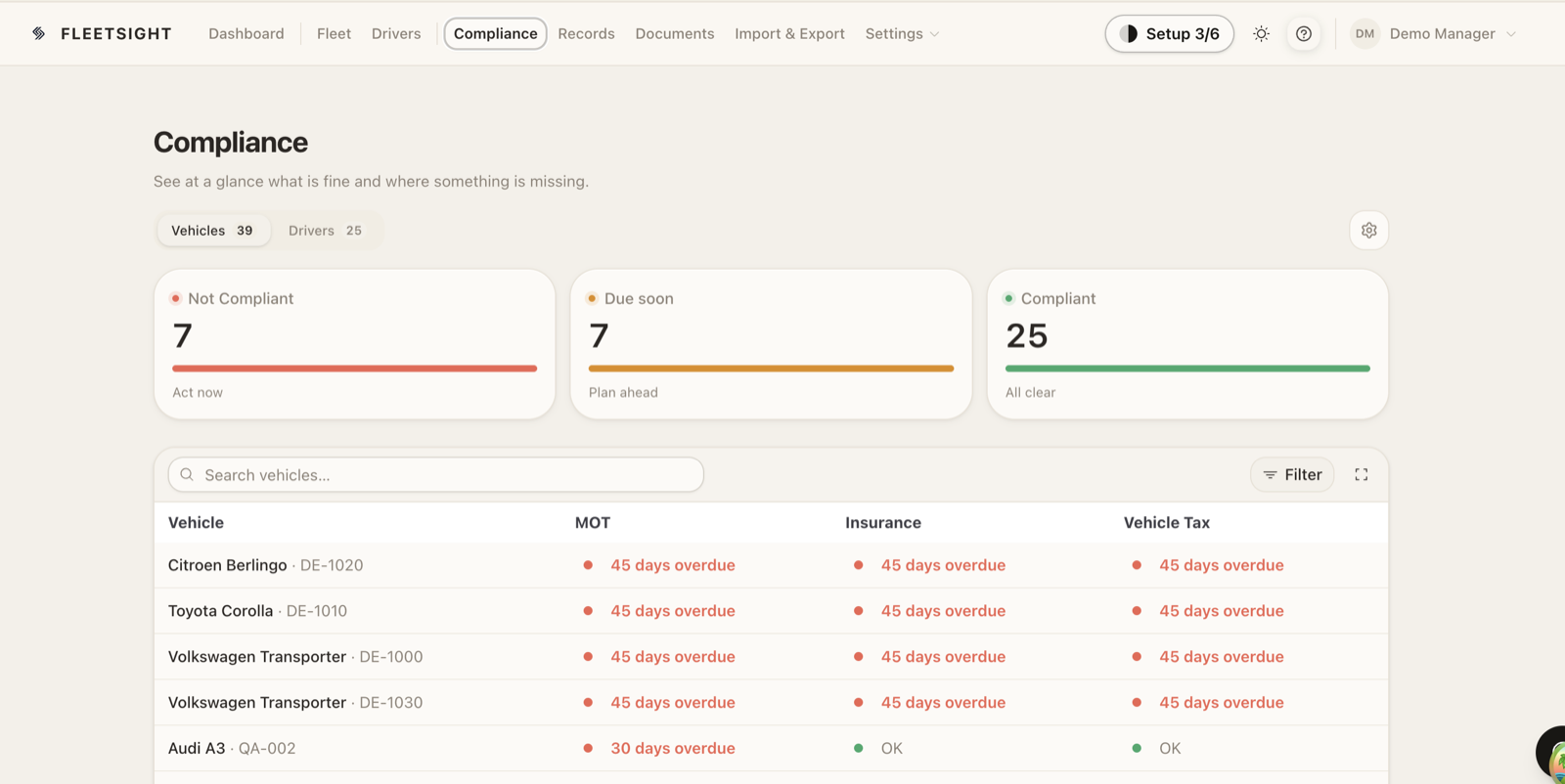
Task: Switch to the Drivers 25 tab
Action: click(x=325, y=231)
